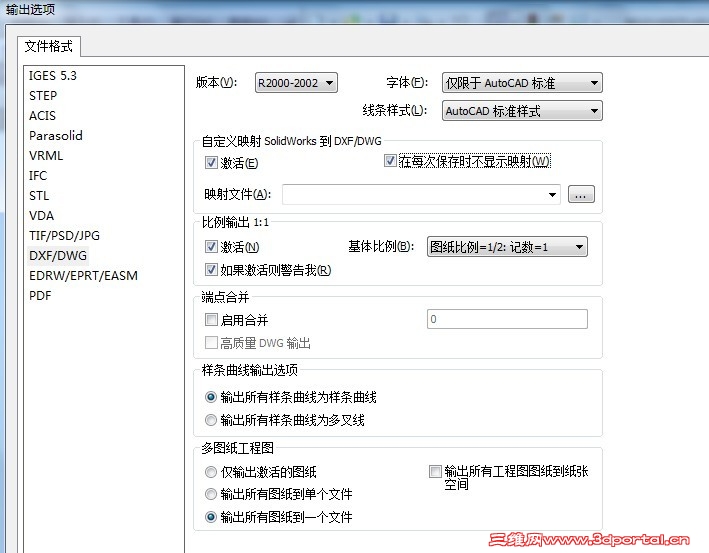
Task: Select ACIS format in list
Action: [43, 116]
